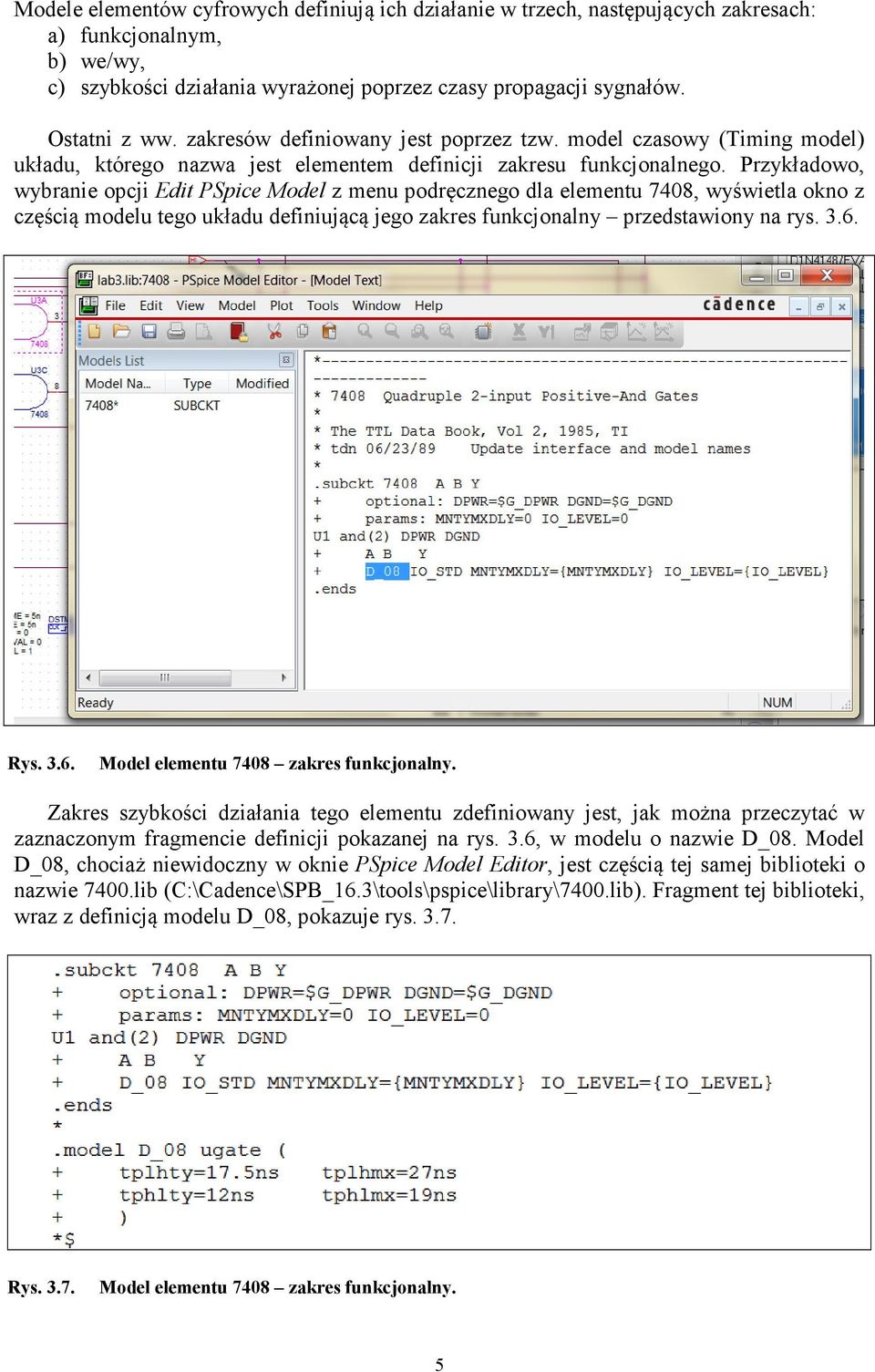
Task: Click the Ready status bar text
Action: (x=96, y=702)
